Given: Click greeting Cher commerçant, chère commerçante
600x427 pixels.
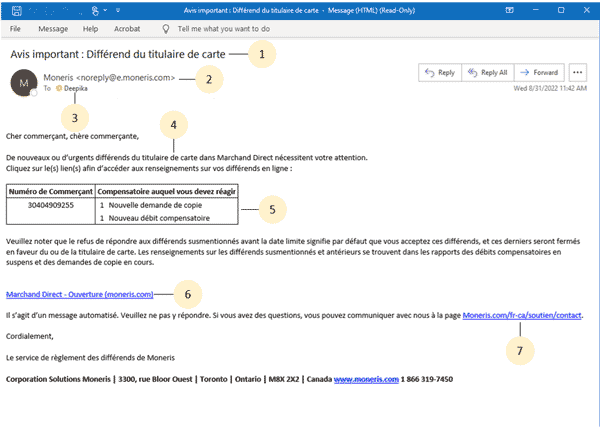Looking at the screenshot, I should point(72,137).
